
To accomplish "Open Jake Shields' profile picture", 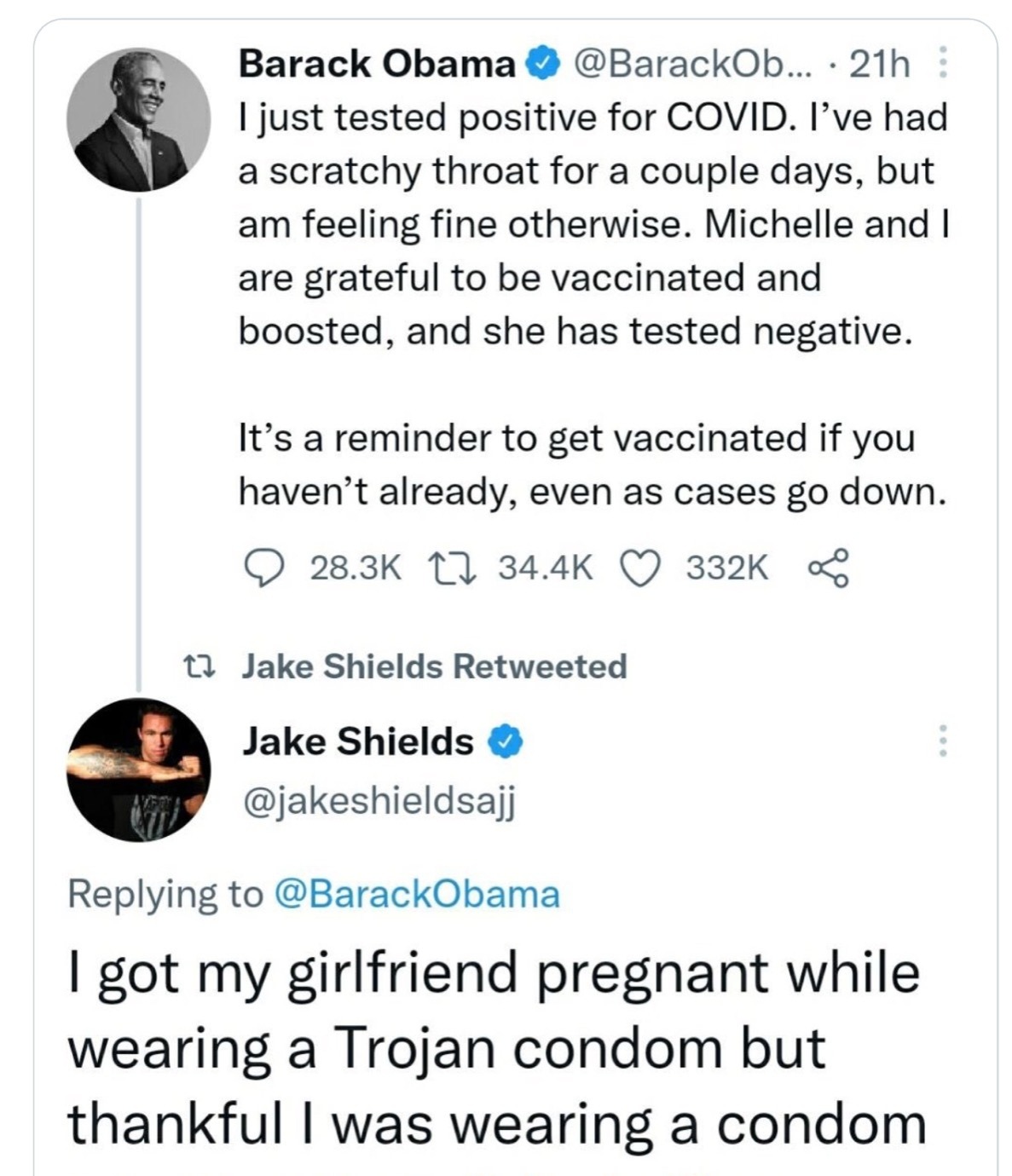I will (x=139, y=778).
